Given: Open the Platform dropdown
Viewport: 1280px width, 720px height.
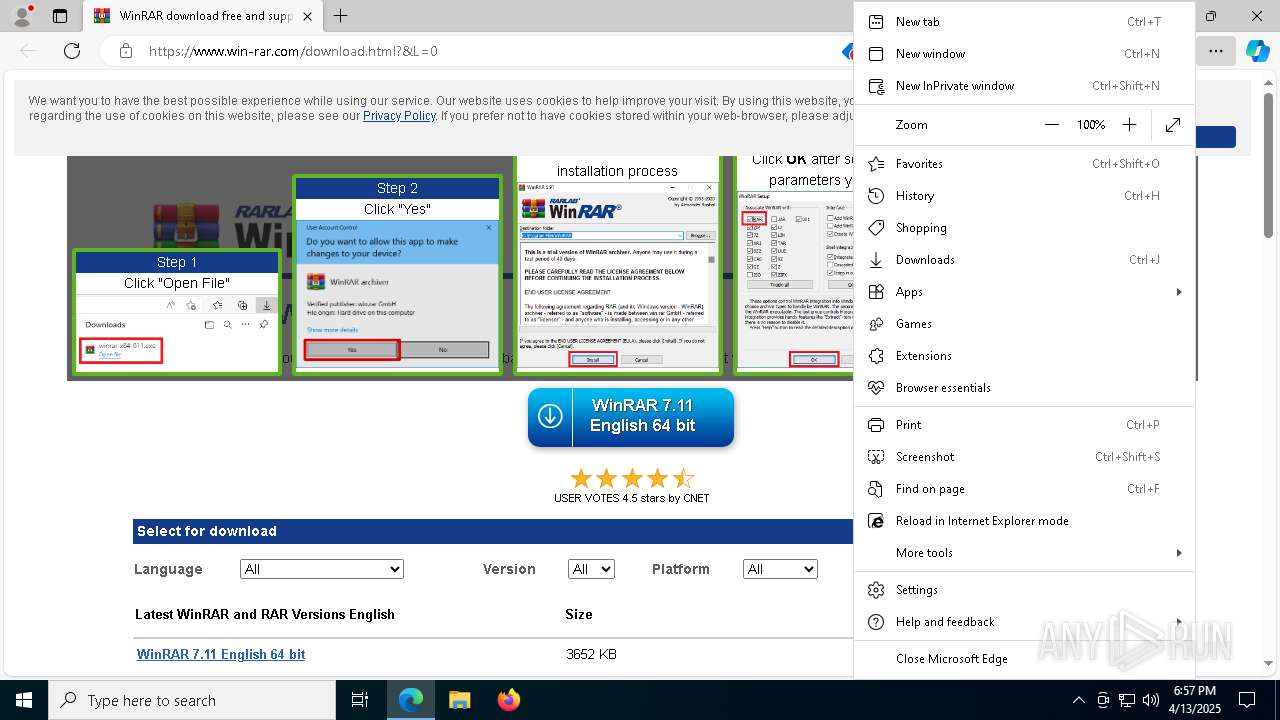Looking at the screenshot, I should point(780,569).
